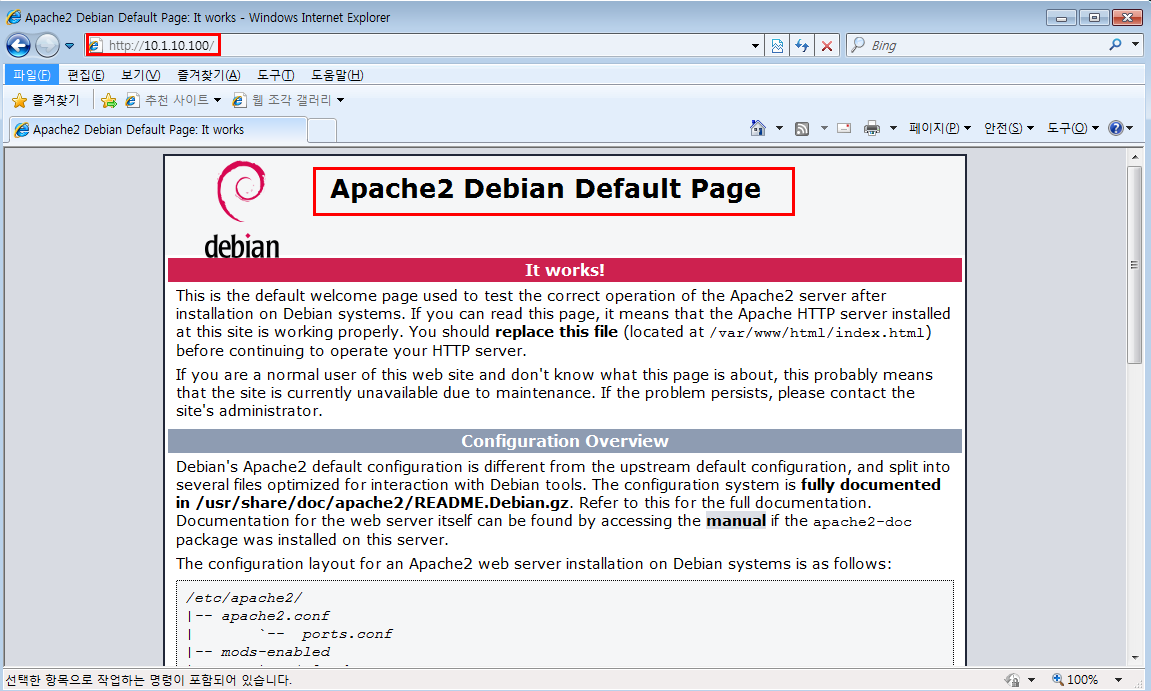Screen dimensions: 1151x691
Task: Open the search provider dropdown arrow
Action: click(1135, 45)
